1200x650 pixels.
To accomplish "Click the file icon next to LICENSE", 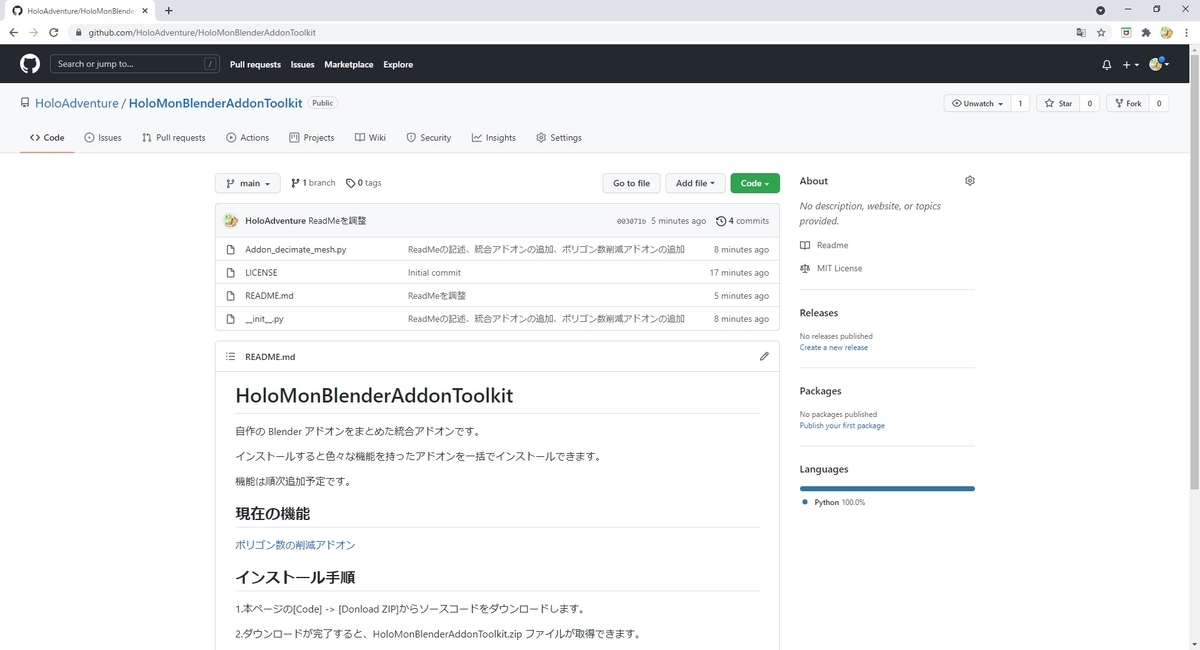I will (231, 272).
